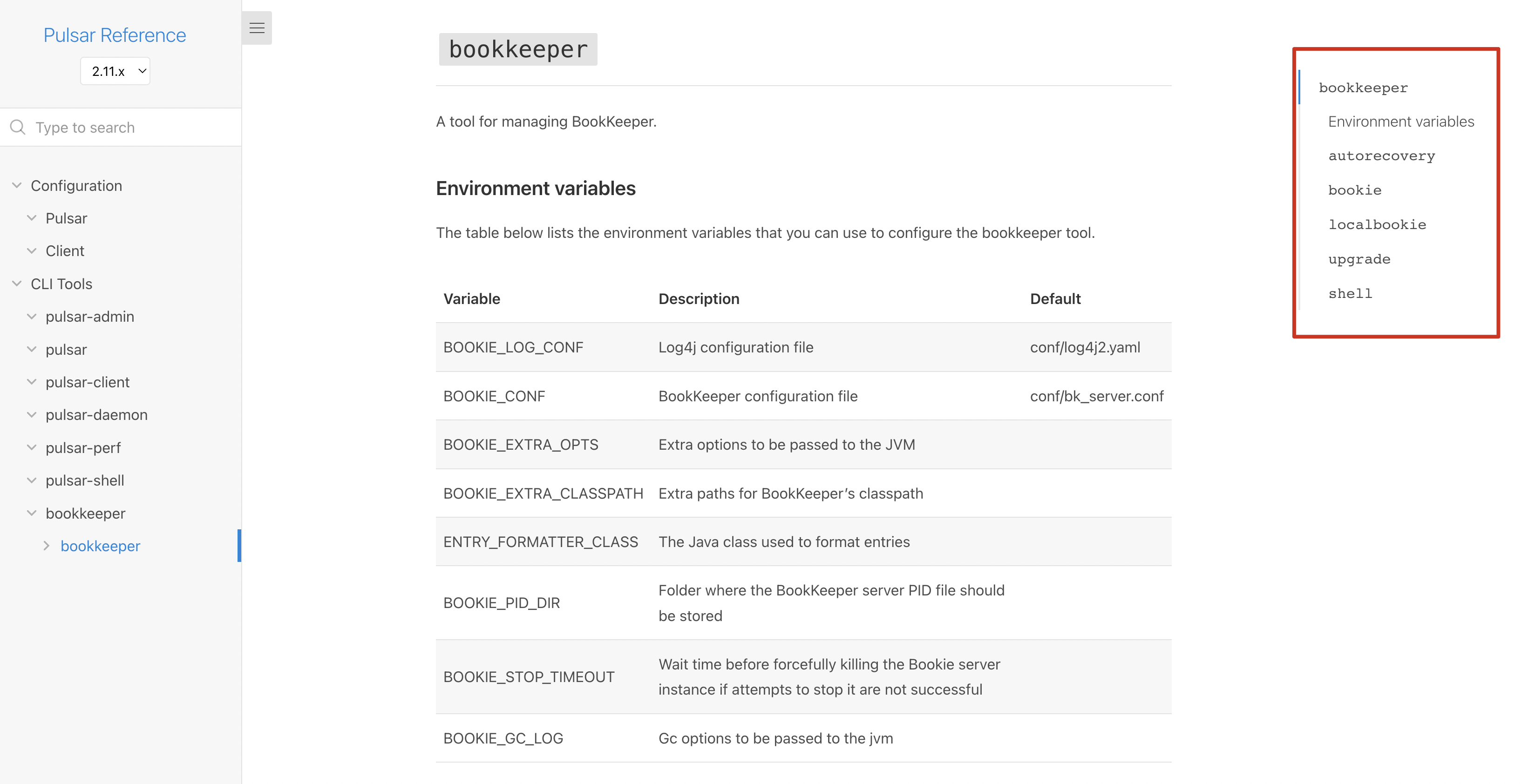Select pulsar-client in the sidebar
This screenshot has width=1535, height=784.
click(x=88, y=382)
